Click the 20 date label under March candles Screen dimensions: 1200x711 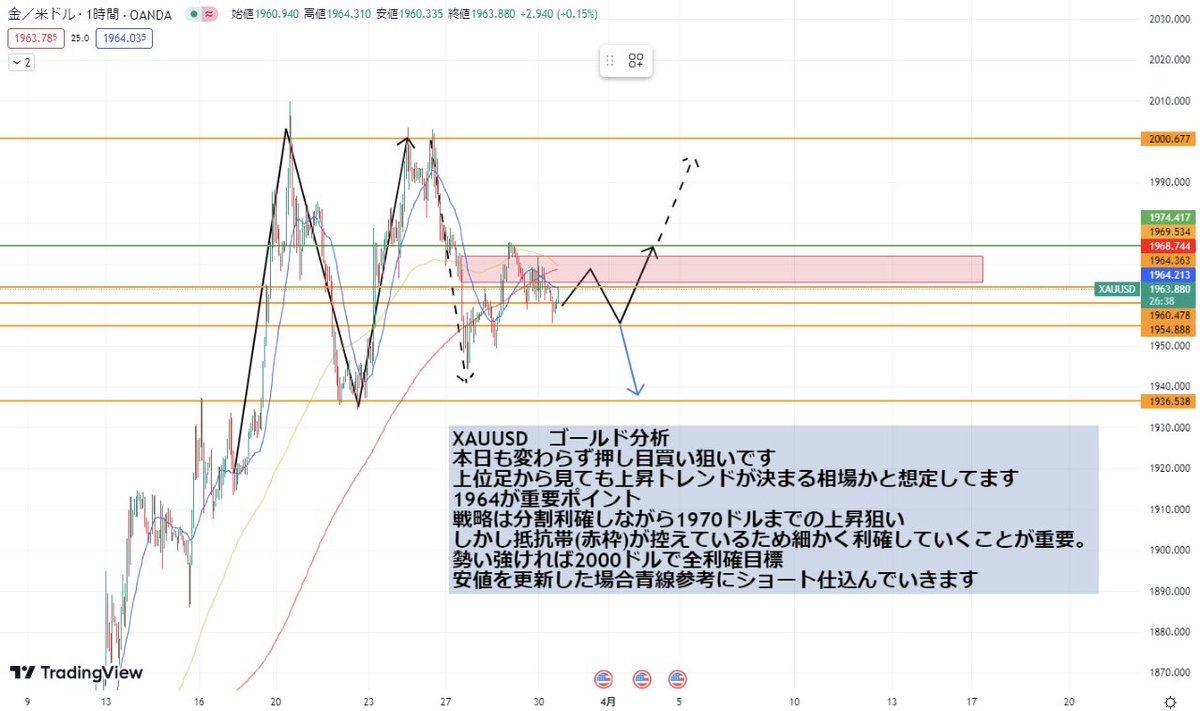276,702
